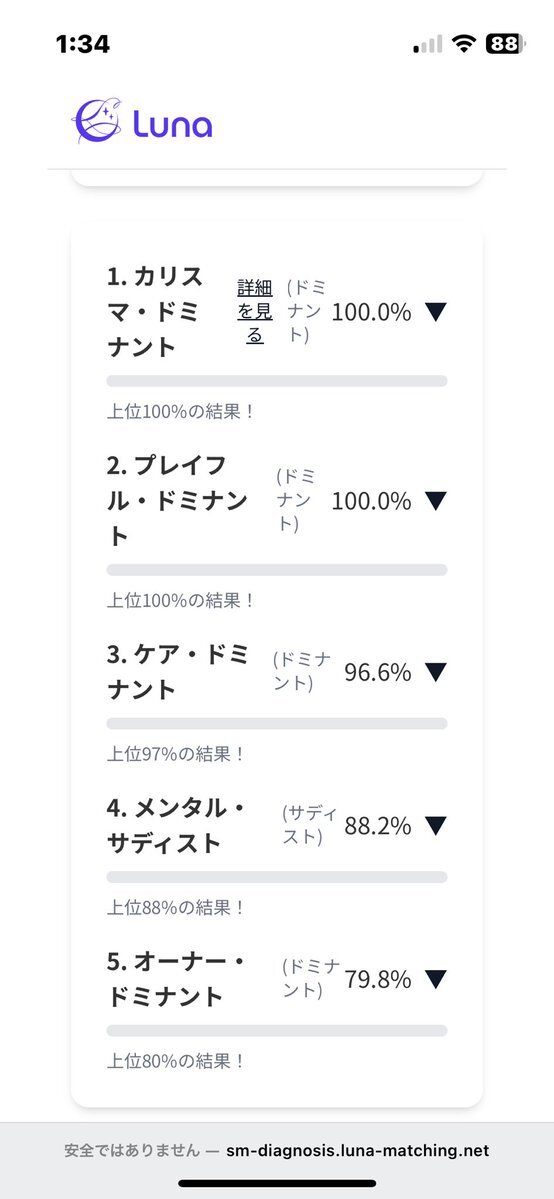Tap the Luna wordmark text
554x1199 pixels.
tap(172, 125)
